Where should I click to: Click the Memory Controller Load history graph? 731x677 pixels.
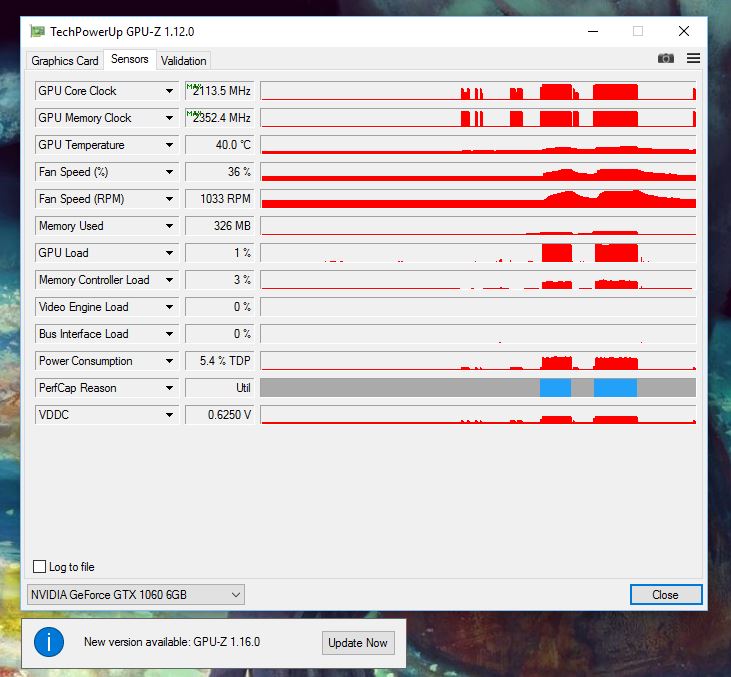click(x=478, y=280)
